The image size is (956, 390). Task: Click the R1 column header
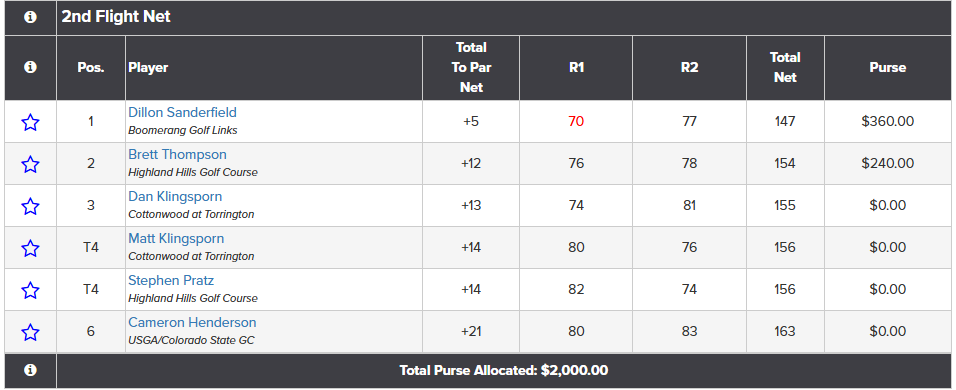click(x=576, y=68)
